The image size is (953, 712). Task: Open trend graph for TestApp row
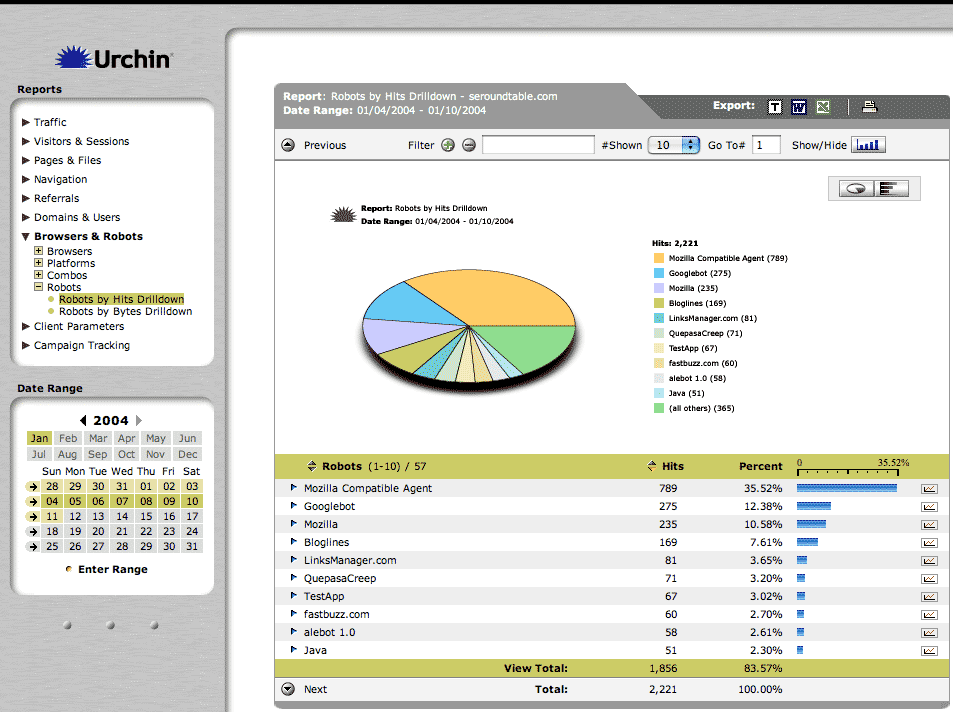[x=929, y=596]
